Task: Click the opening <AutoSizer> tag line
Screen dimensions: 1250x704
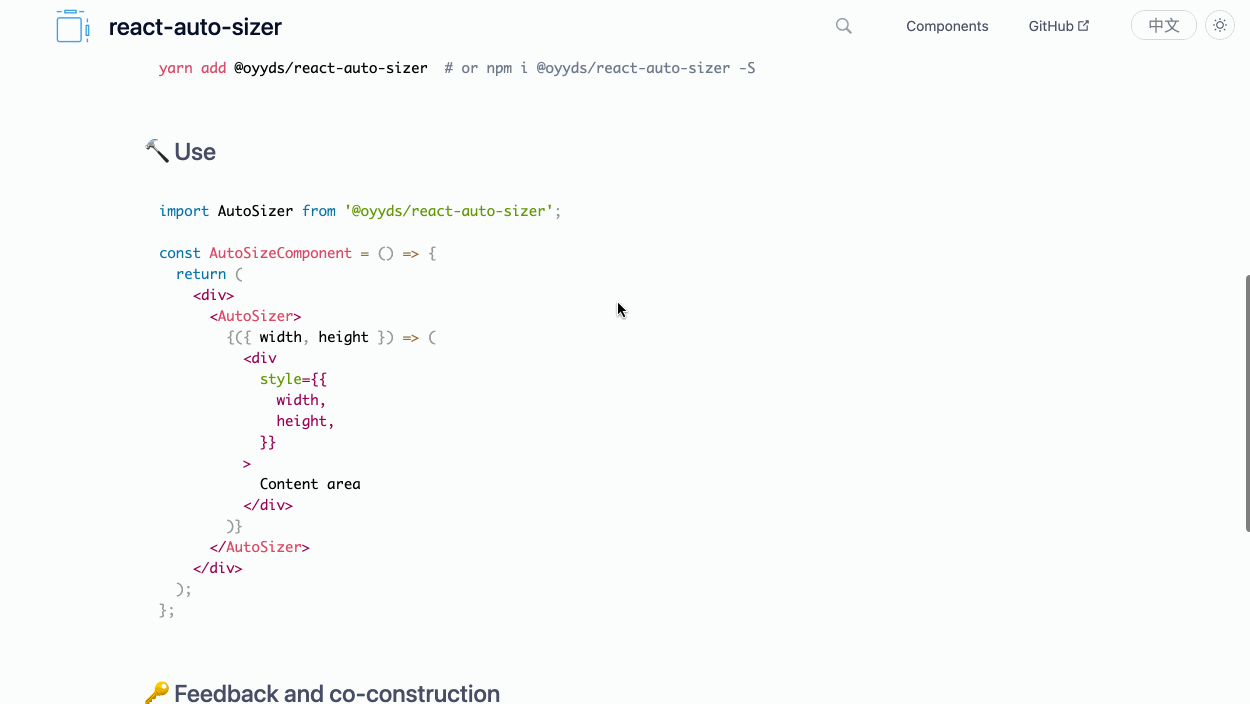Action: (x=255, y=316)
